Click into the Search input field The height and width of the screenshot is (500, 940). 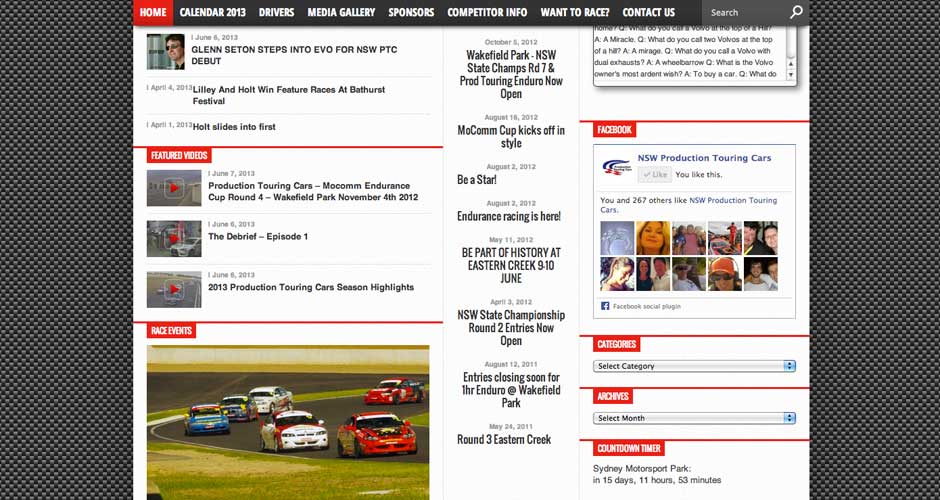tap(745, 13)
